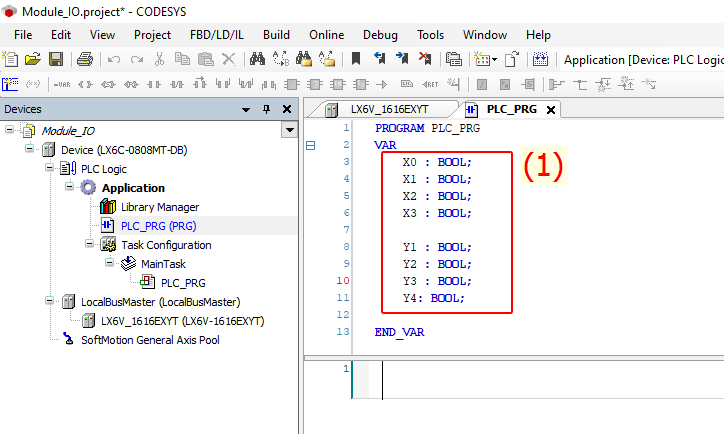Open the Devices tree dropdown arrow
The height and width of the screenshot is (434, 724).
point(290,130)
